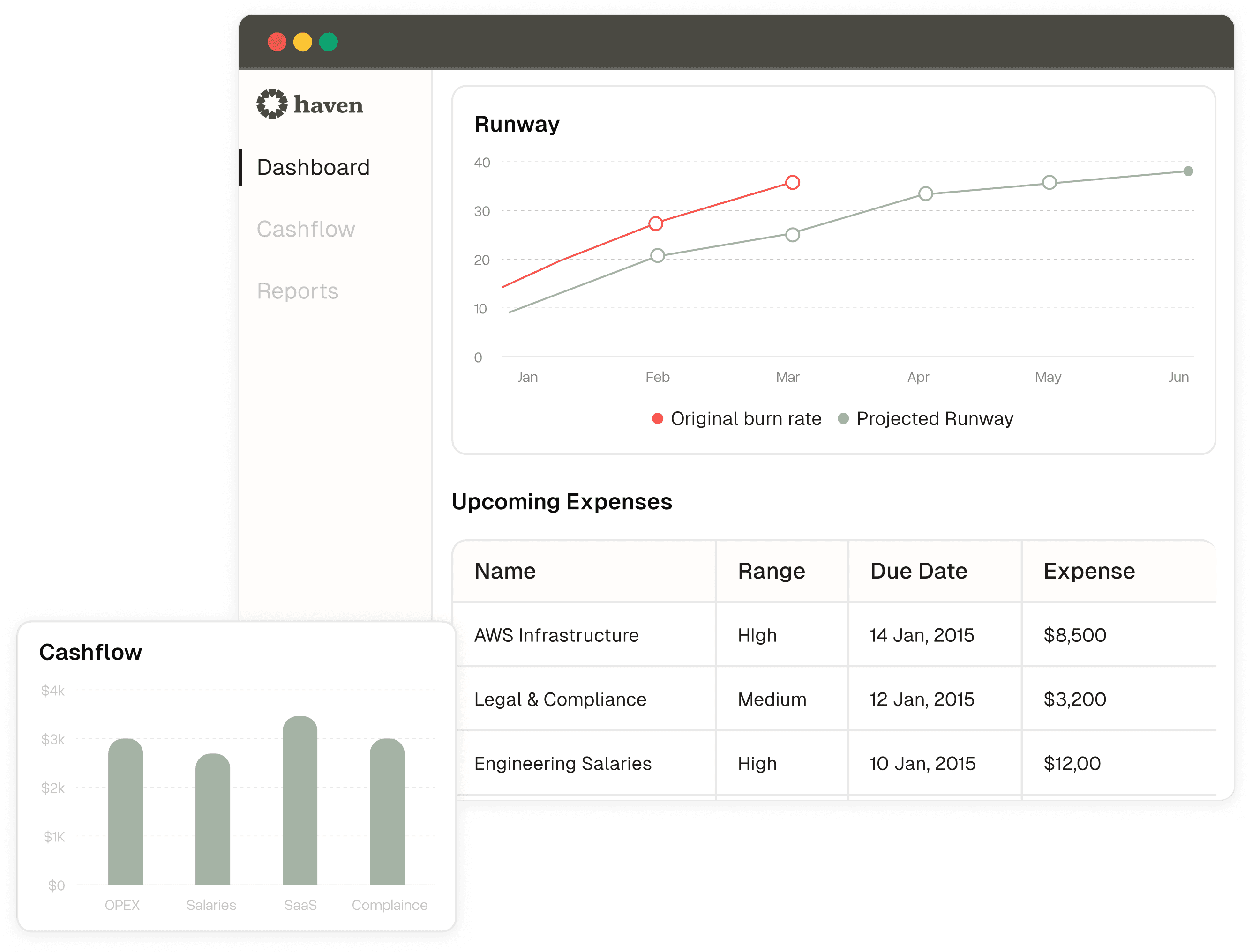
Task: Click the filled June runway point
Action: [1189, 171]
